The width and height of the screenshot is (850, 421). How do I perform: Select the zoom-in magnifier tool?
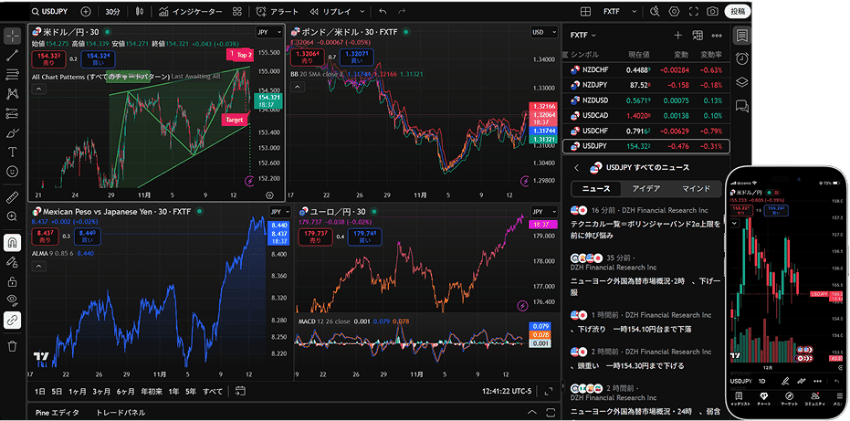pos(12,216)
